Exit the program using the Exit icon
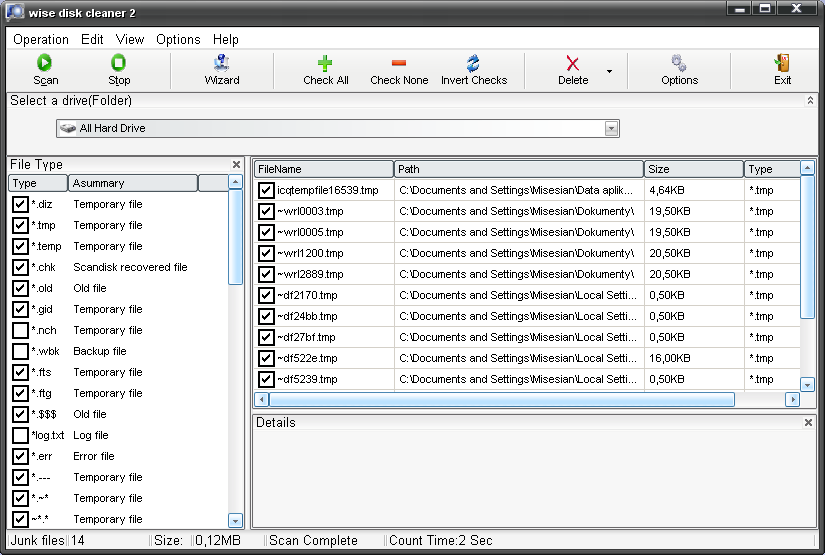This screenshot has width=825, height=555. [x=782, y=63]
